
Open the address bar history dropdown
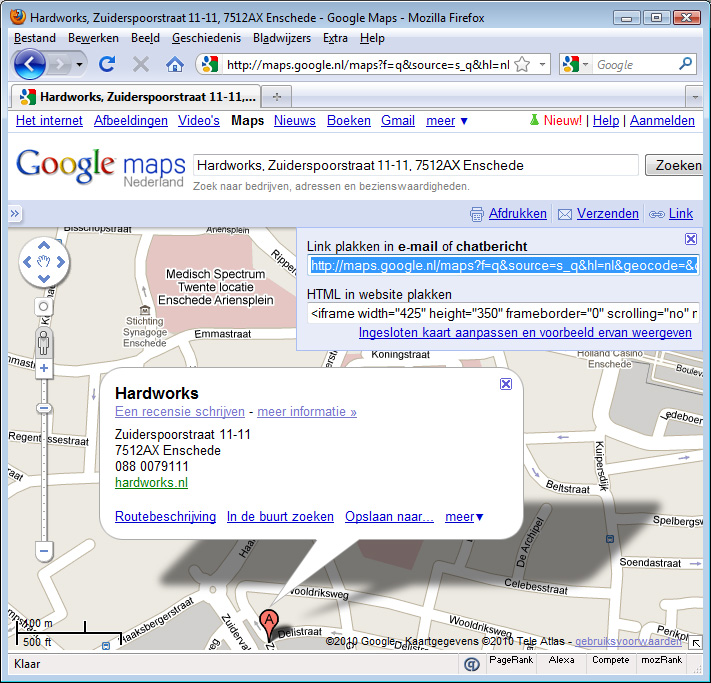coord(542,64)
